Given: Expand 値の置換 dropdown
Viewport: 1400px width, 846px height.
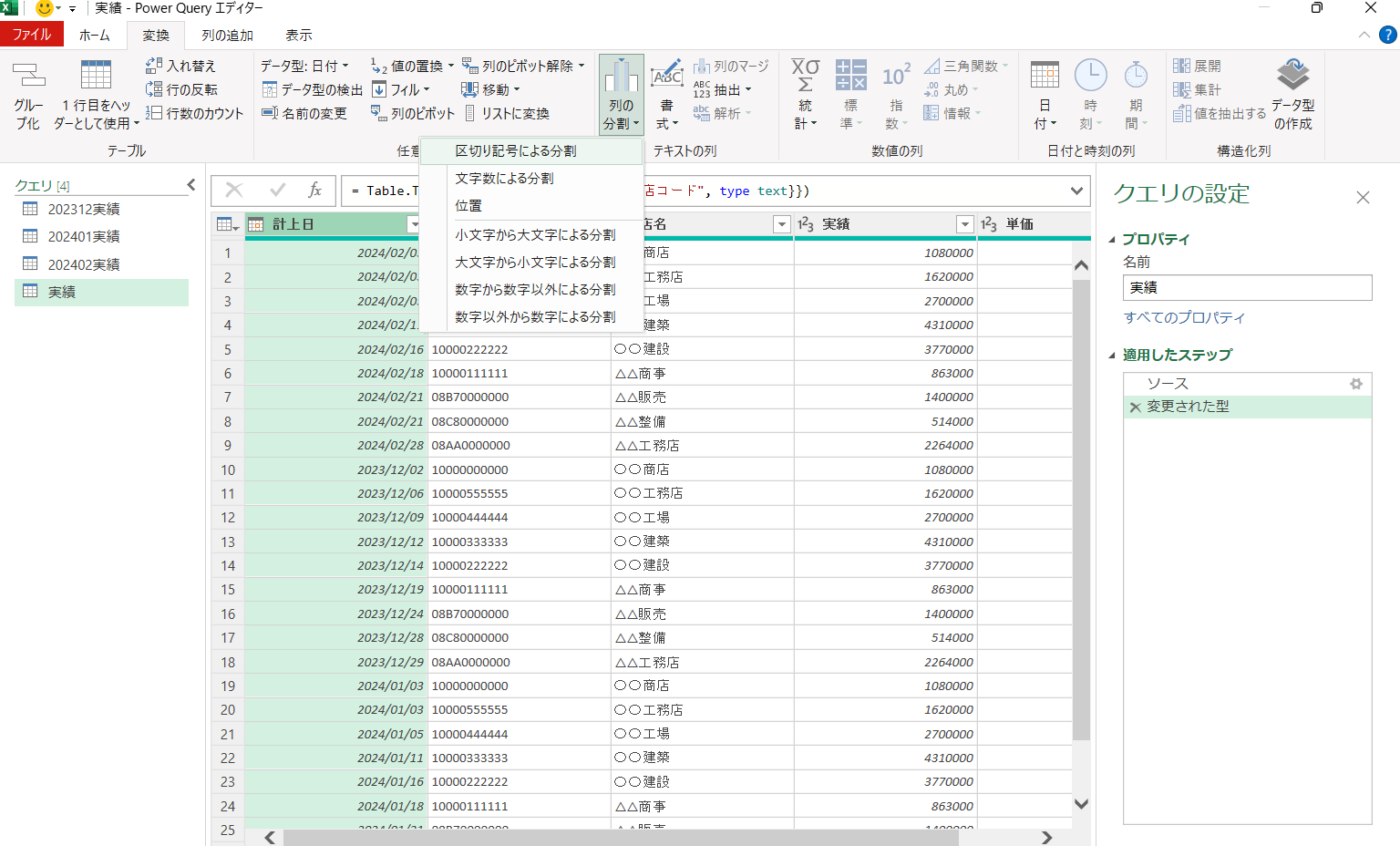Looking at the screenshot, I should pos(450,66).
